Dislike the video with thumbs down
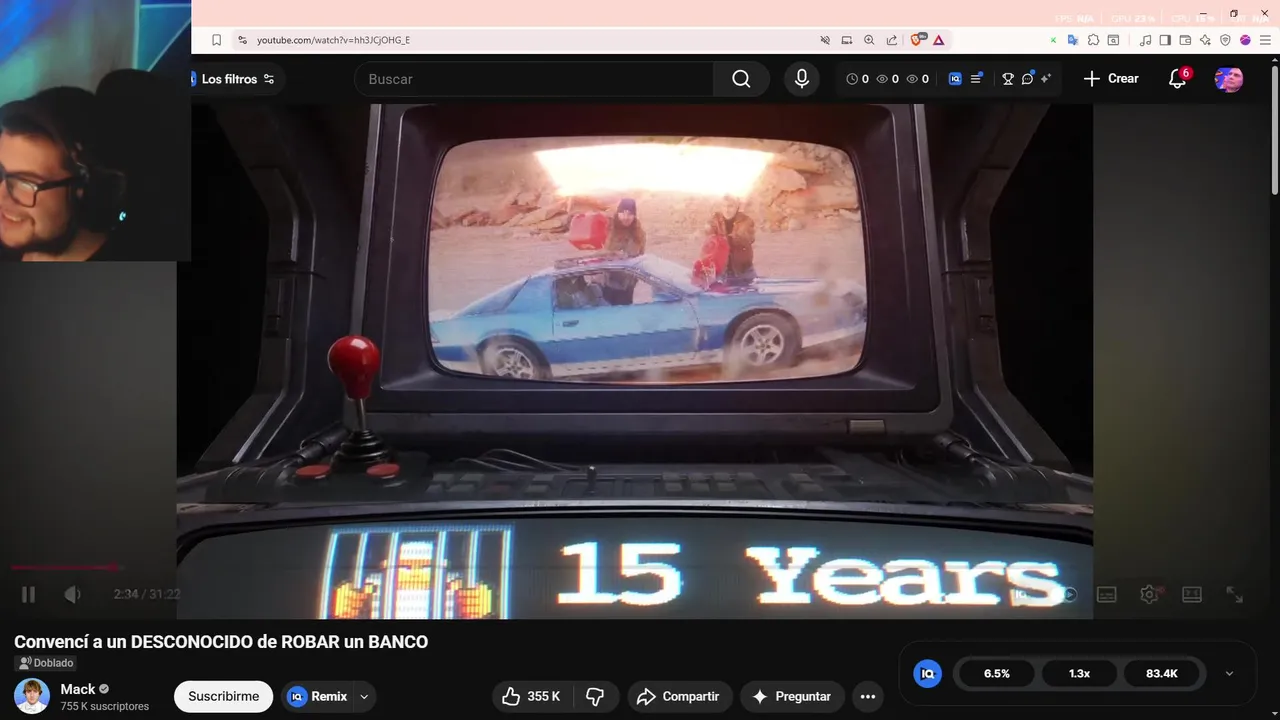1280x720 pixels. point(596,696)
